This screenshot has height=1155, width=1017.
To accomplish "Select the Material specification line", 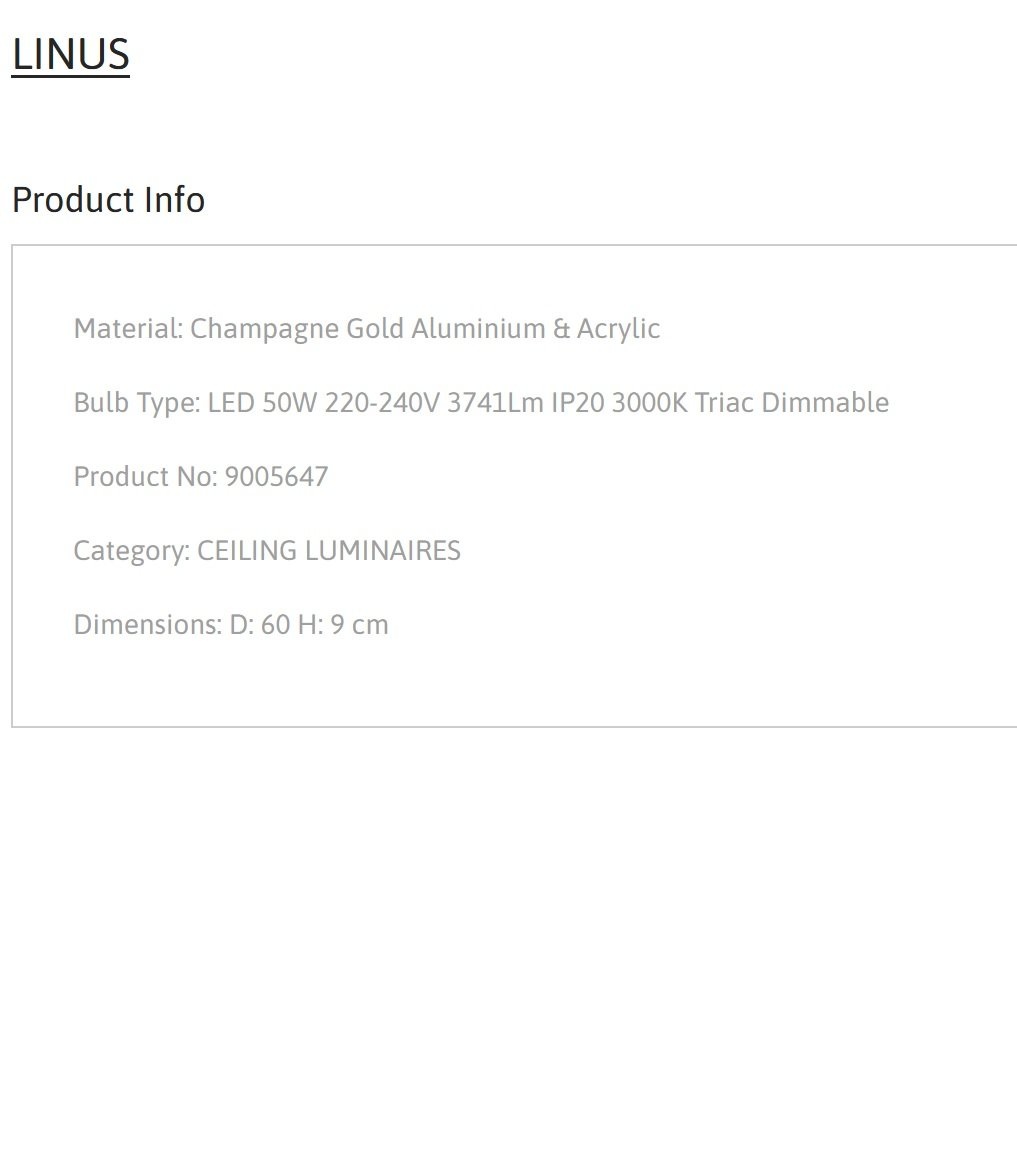I will [367, 329].
